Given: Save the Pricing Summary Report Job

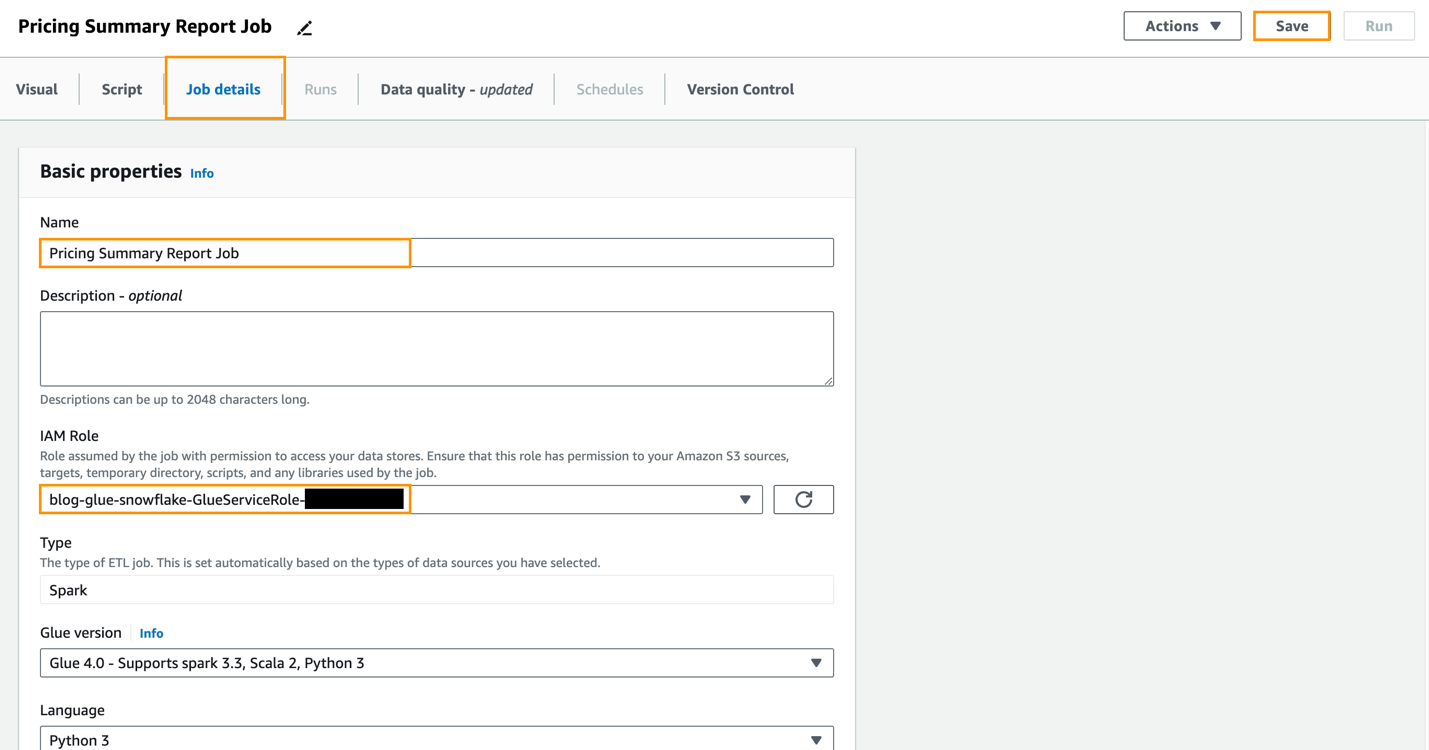Looking at the screenshot, I should pos(1291,26).
